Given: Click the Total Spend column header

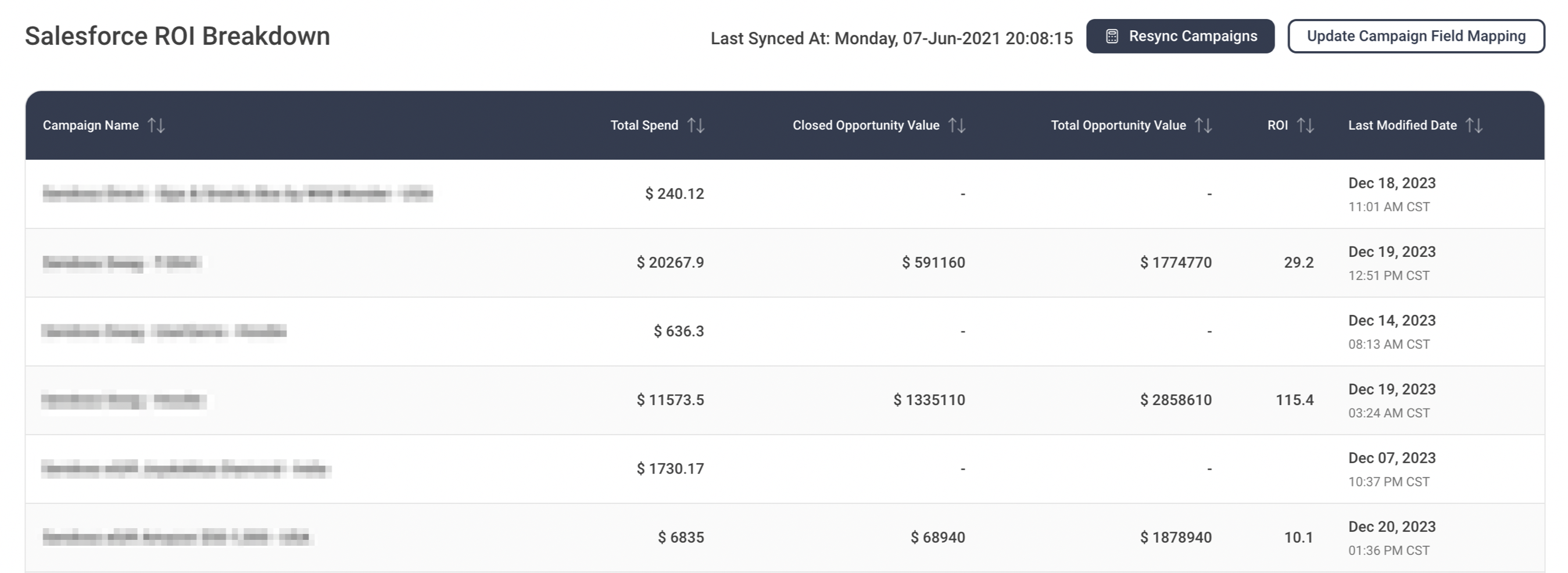Looking at the screenshot, I should click(644, 126).
